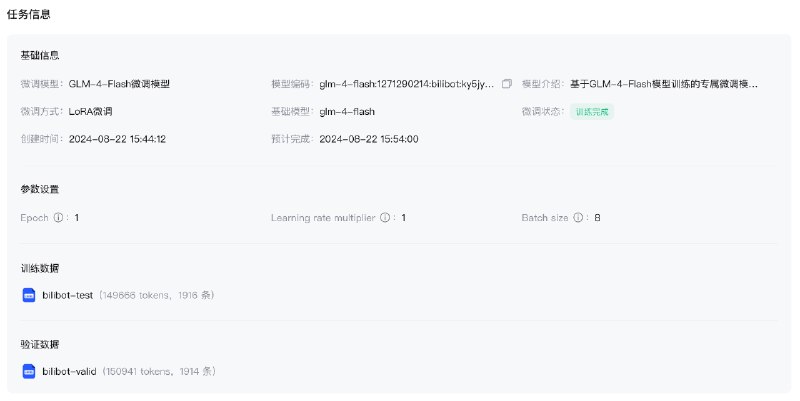The image size is (800, 401).
Task: Click the Epoch label
Action: [x=34, y=218]
